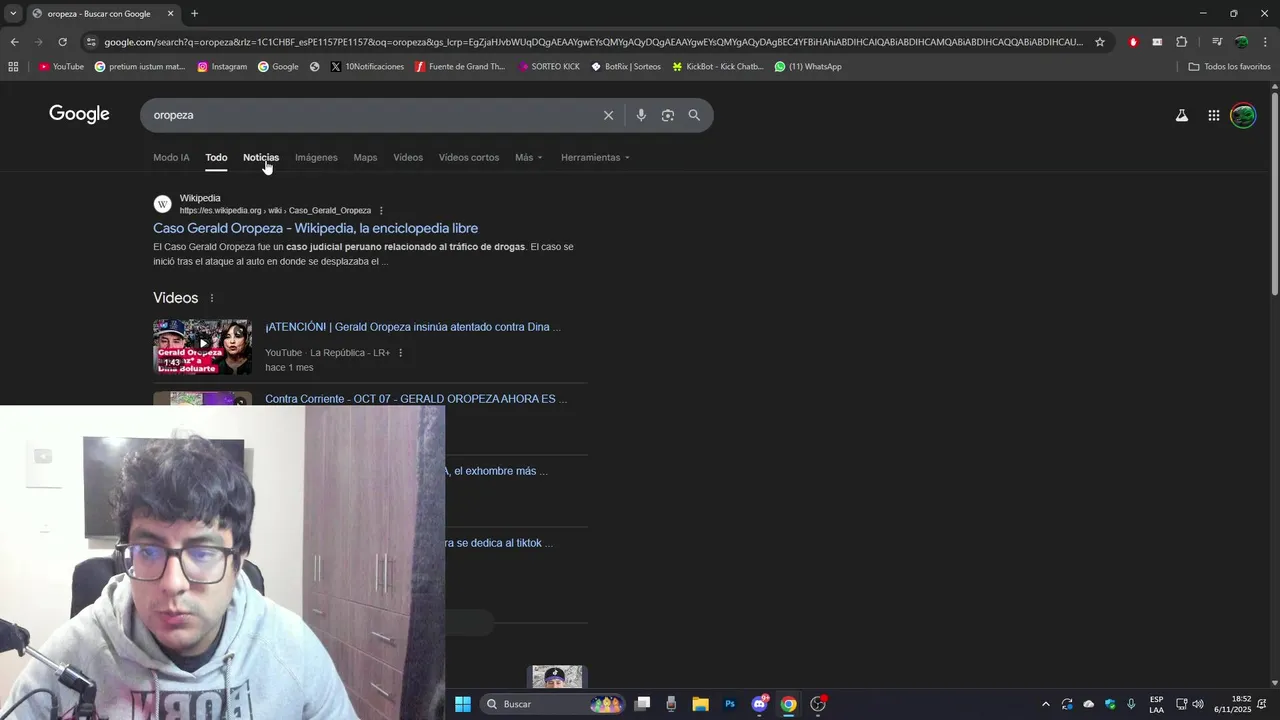Open the ESP LAA language switcher
This screenshot has width=1280, height=720.
click(1156, 704)
